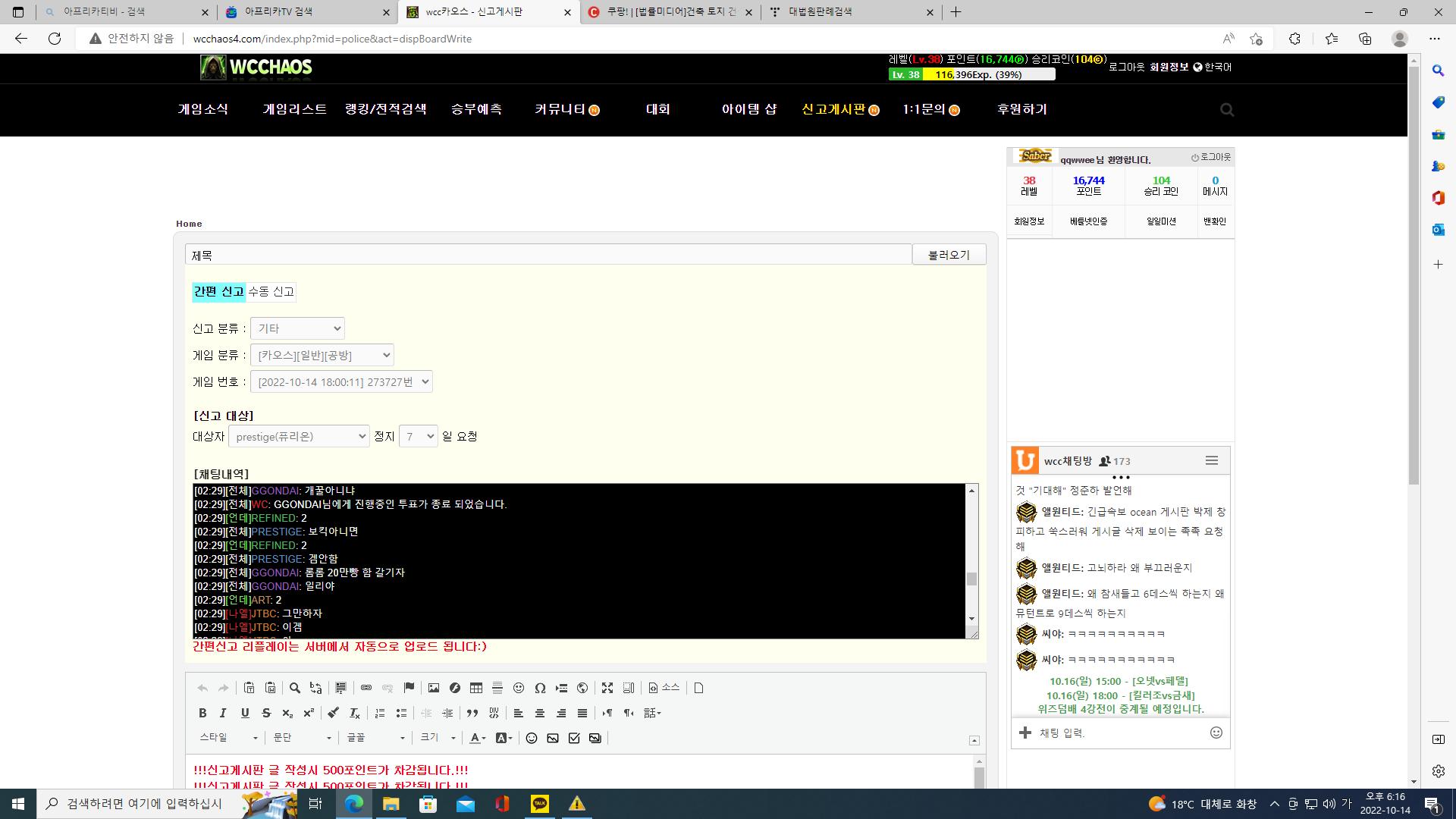Image resolution: width=1456 pixels, height=819 pixels.
Task: Click the remove format icon
Action: (354, 713)
